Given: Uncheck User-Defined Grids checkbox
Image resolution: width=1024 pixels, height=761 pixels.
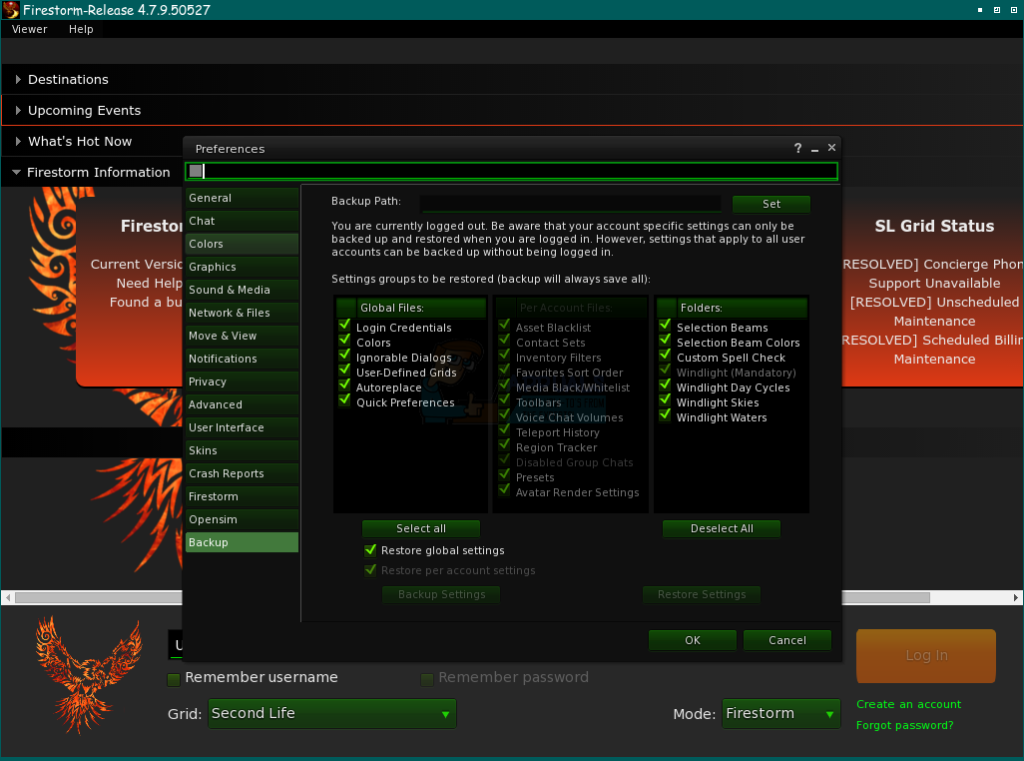Looking at the screenshot, I should point(344,370).
